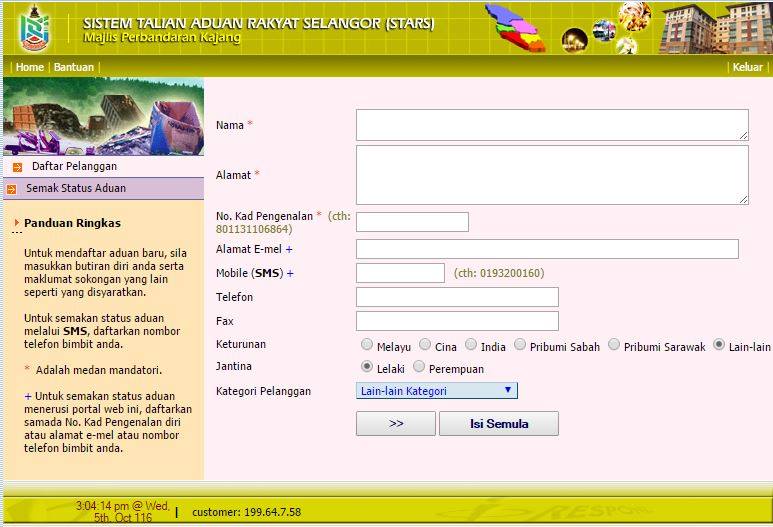Click Keluar to log out
The image size is (773, 527).
pos(747,67)
